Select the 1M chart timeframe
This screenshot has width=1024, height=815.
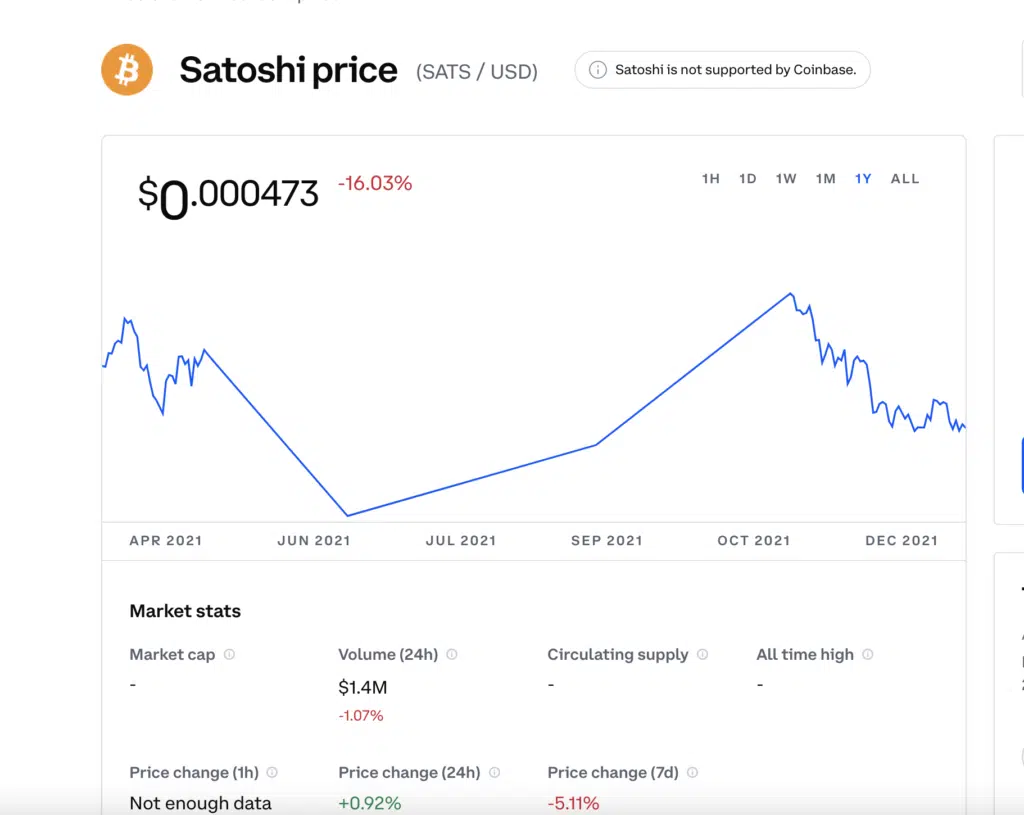coord(825,179)
